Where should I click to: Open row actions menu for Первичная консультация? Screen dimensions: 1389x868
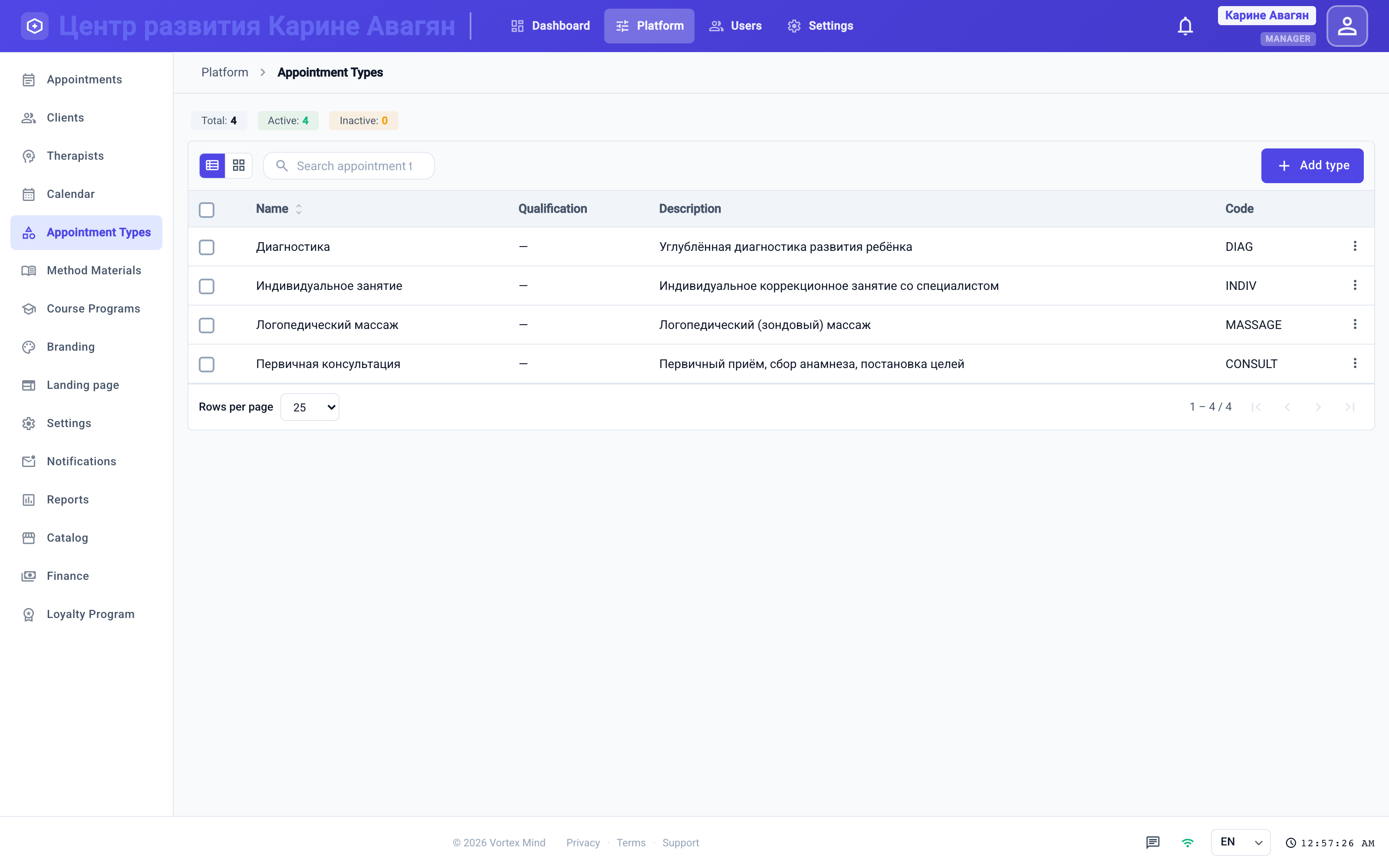[x=1355, y=363]
